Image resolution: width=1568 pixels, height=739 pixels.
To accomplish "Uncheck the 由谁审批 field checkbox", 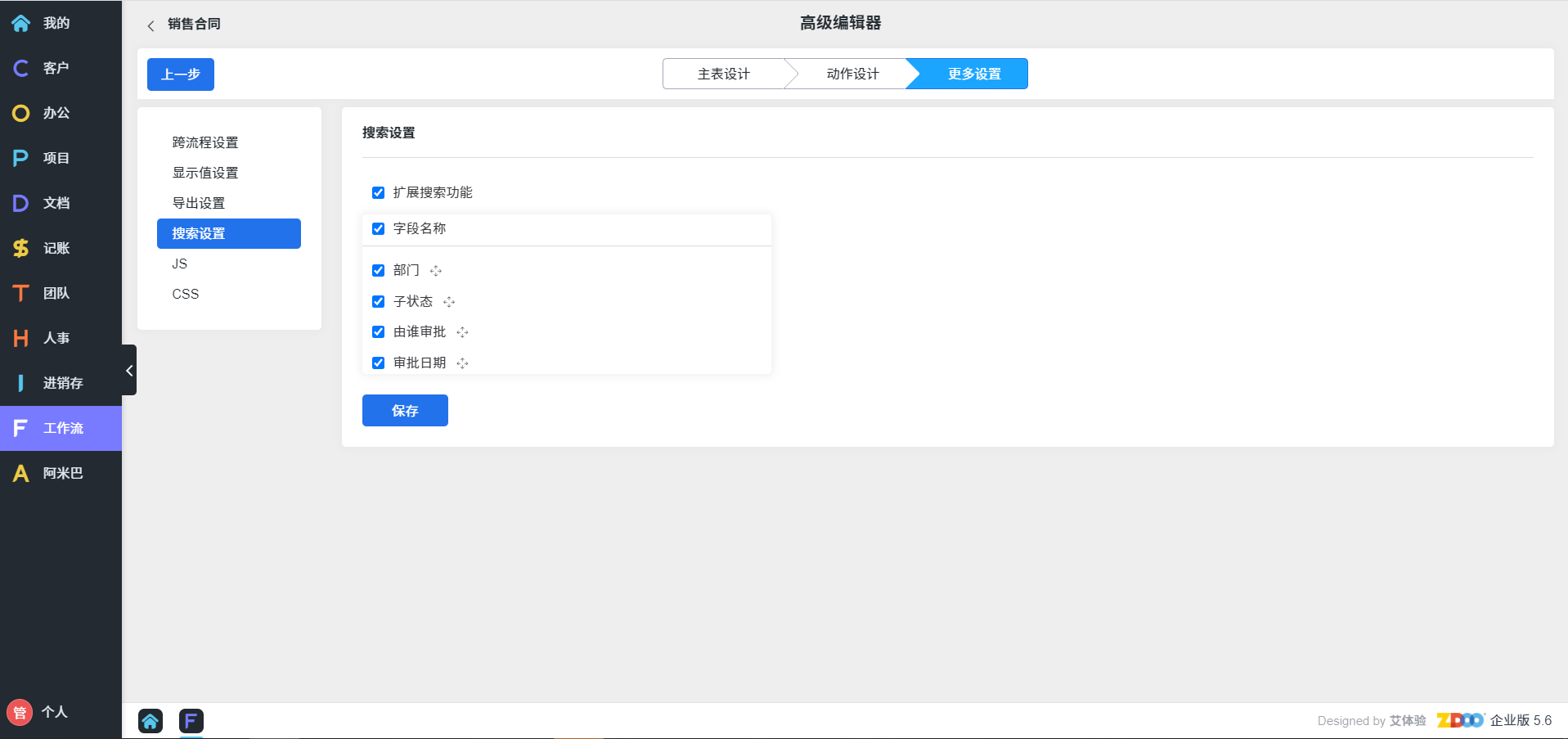I will coord(378,332).
